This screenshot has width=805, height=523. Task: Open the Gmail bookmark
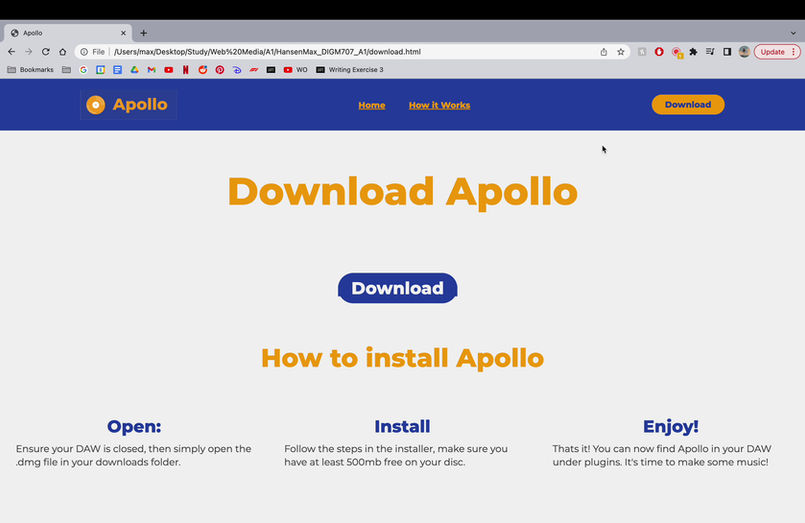click(151, 70)
